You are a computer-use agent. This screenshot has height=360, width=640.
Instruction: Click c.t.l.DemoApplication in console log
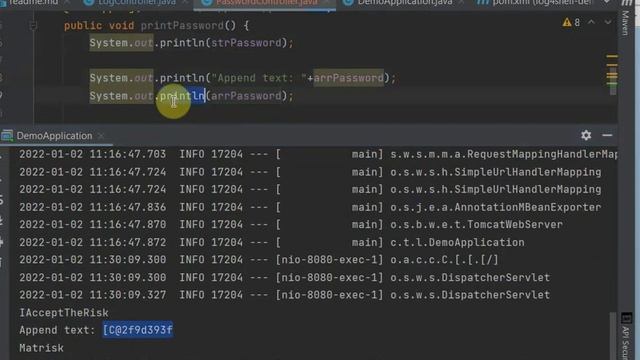457,242
